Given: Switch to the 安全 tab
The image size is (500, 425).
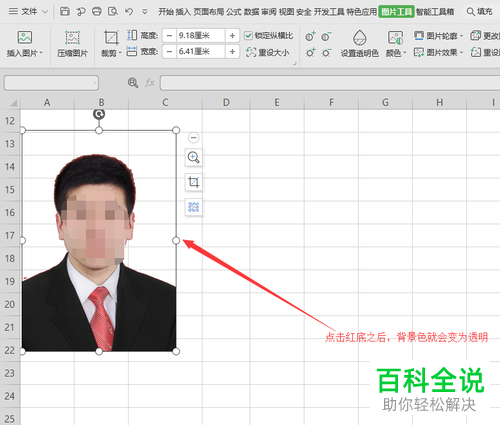Looking at the screenshot, I should coord(304,12).
